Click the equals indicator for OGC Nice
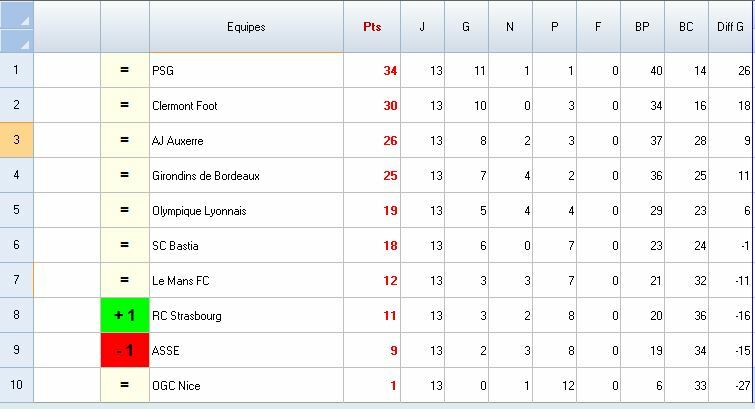Image resolution: width=755 pixels, height=409 pixels. [125, 386]
